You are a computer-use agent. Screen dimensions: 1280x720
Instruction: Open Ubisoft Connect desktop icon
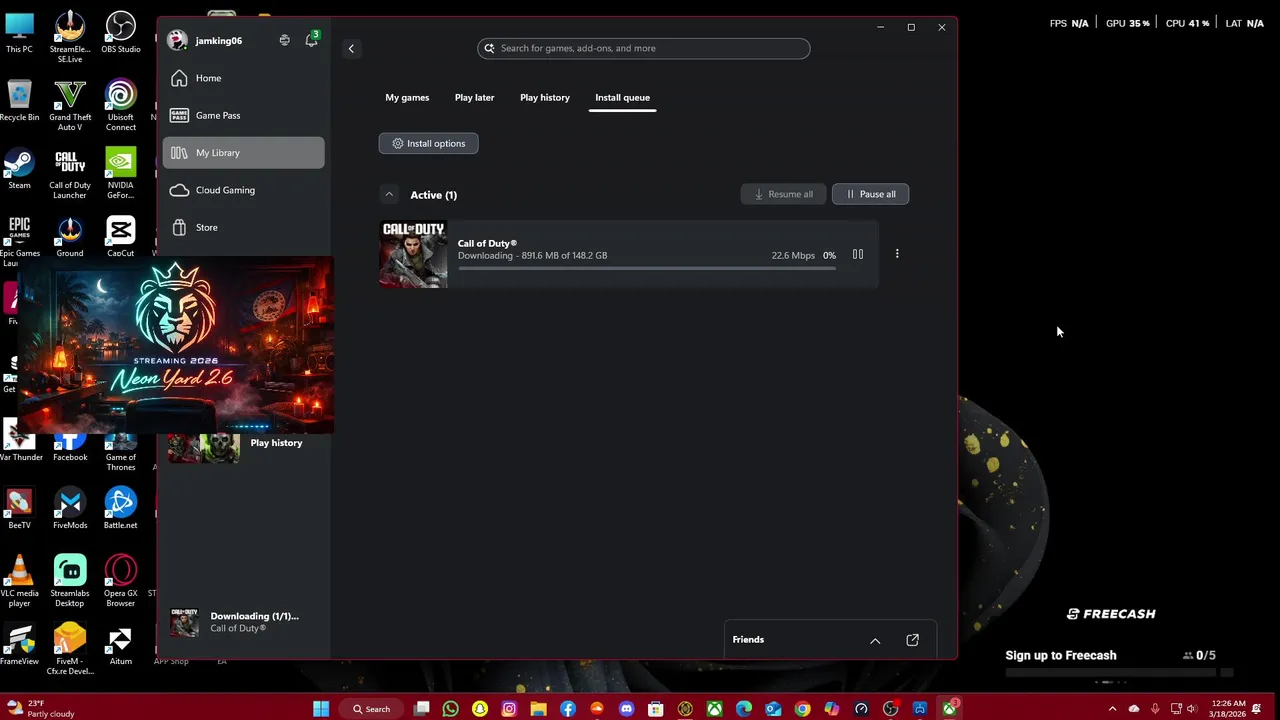tap(121, 106)
